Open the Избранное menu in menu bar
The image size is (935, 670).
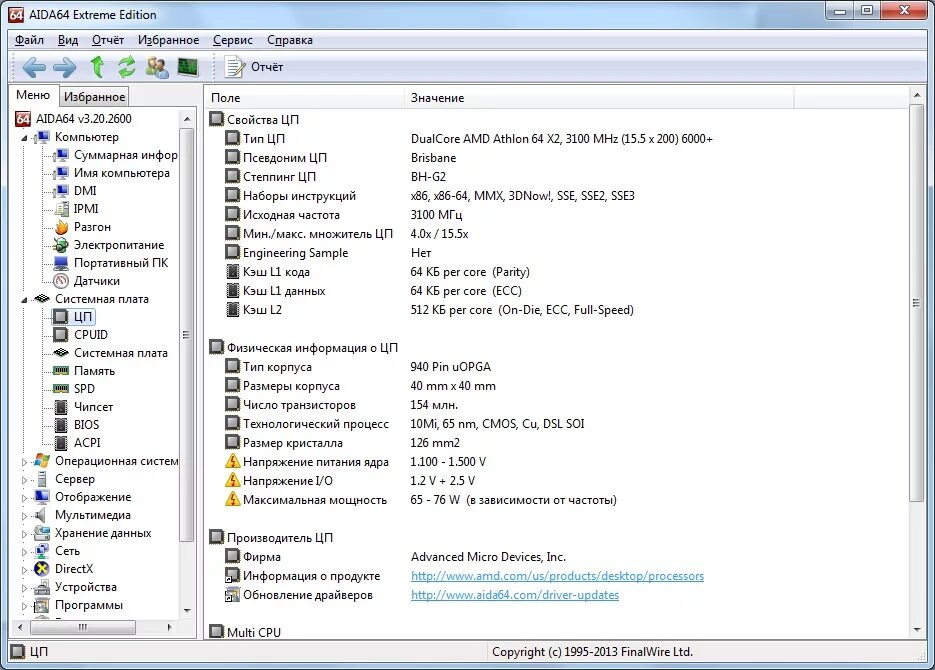tap(169, 40)
